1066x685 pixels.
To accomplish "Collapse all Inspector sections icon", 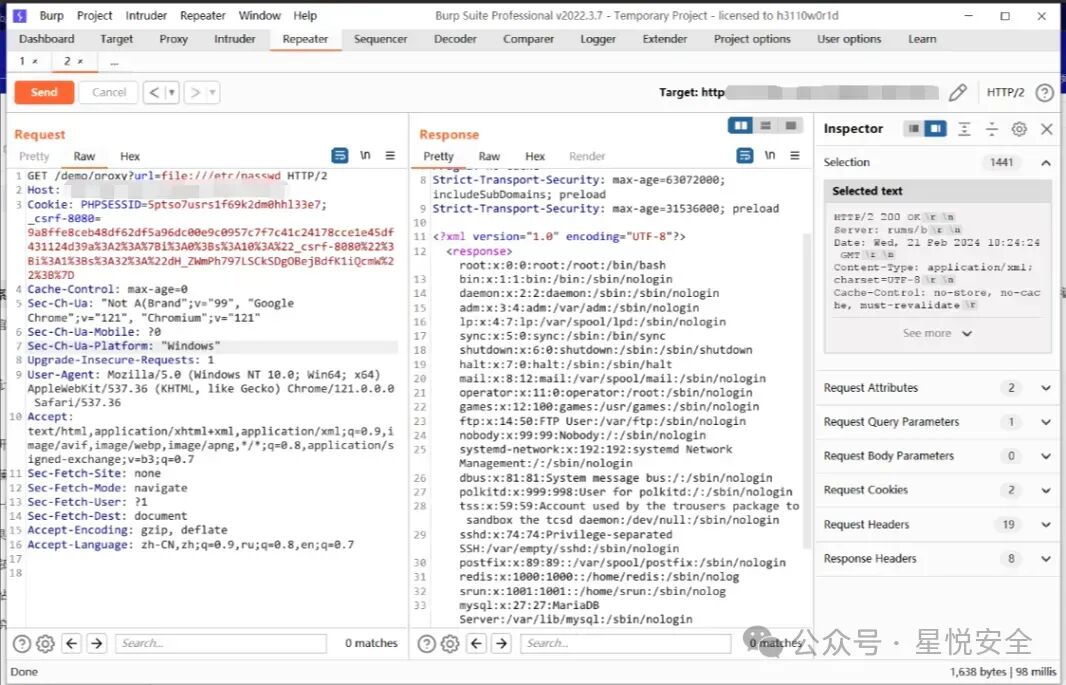I will [x=991, y=128].
